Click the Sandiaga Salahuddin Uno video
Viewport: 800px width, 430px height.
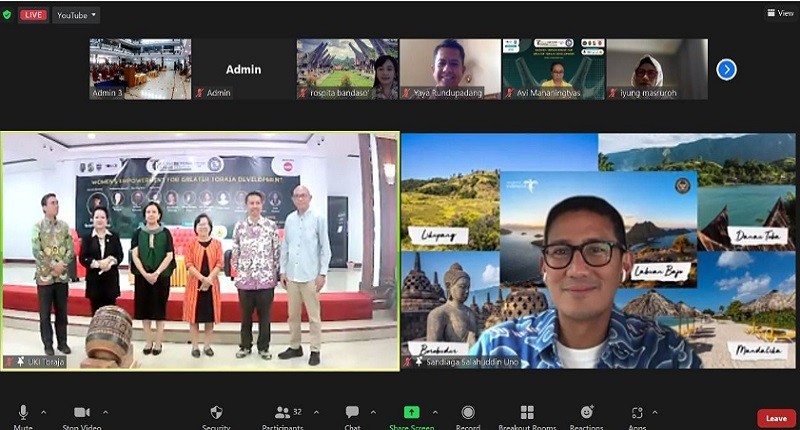click(598, 251)
